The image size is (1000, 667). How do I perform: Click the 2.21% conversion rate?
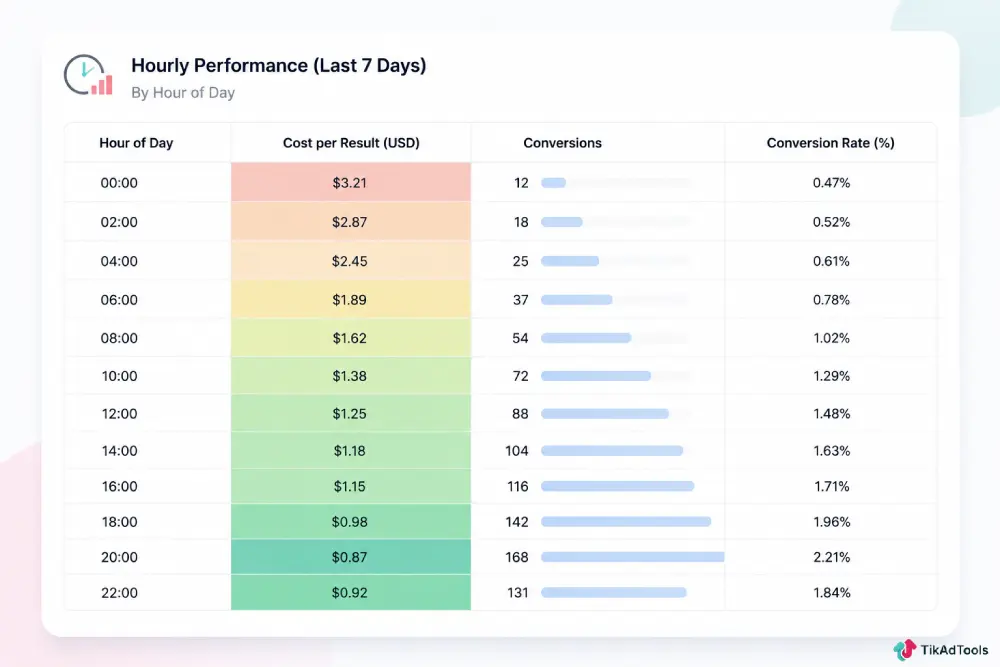(x=831, y=557)
